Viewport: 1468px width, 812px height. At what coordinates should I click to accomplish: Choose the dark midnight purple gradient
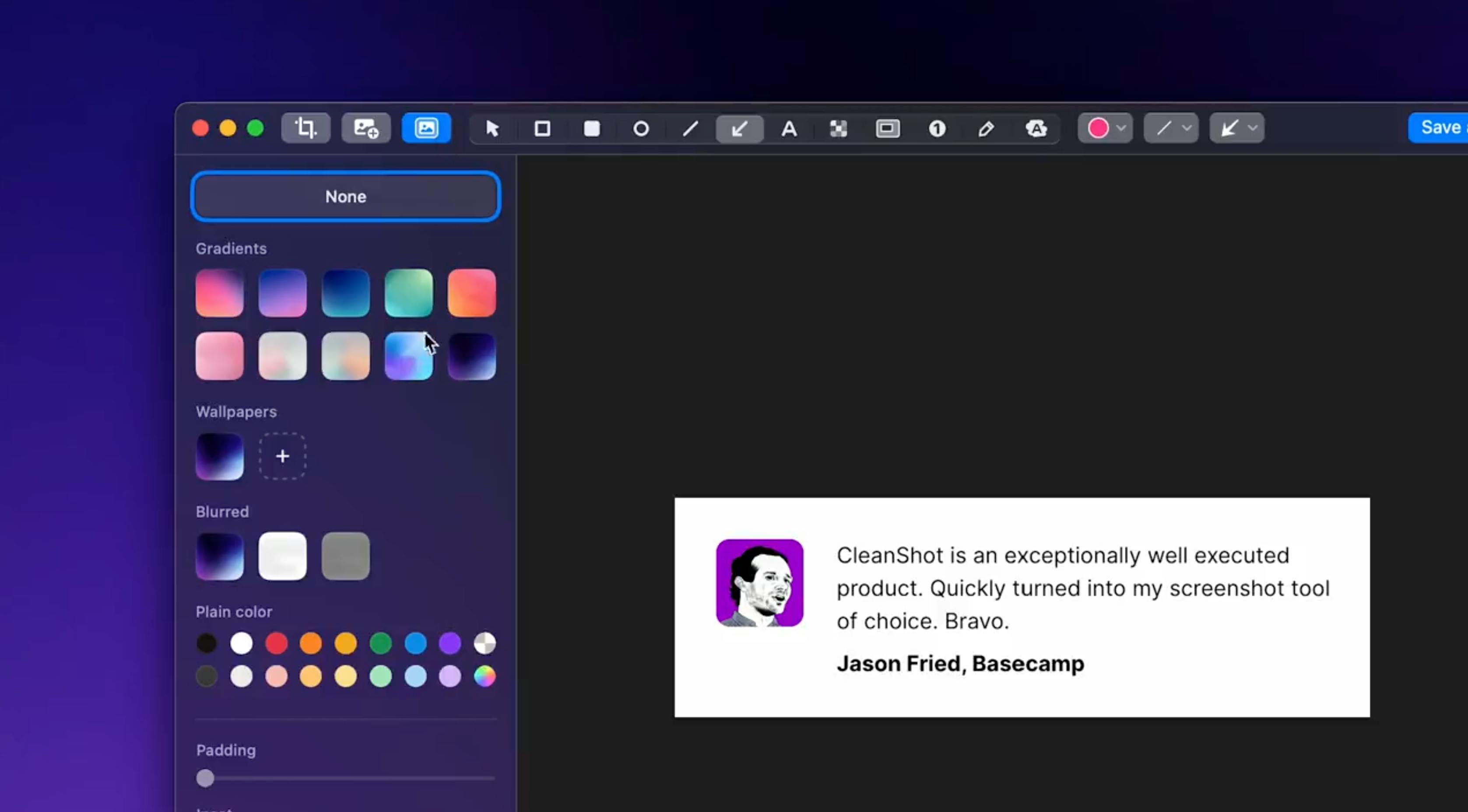tap(472, 356)
